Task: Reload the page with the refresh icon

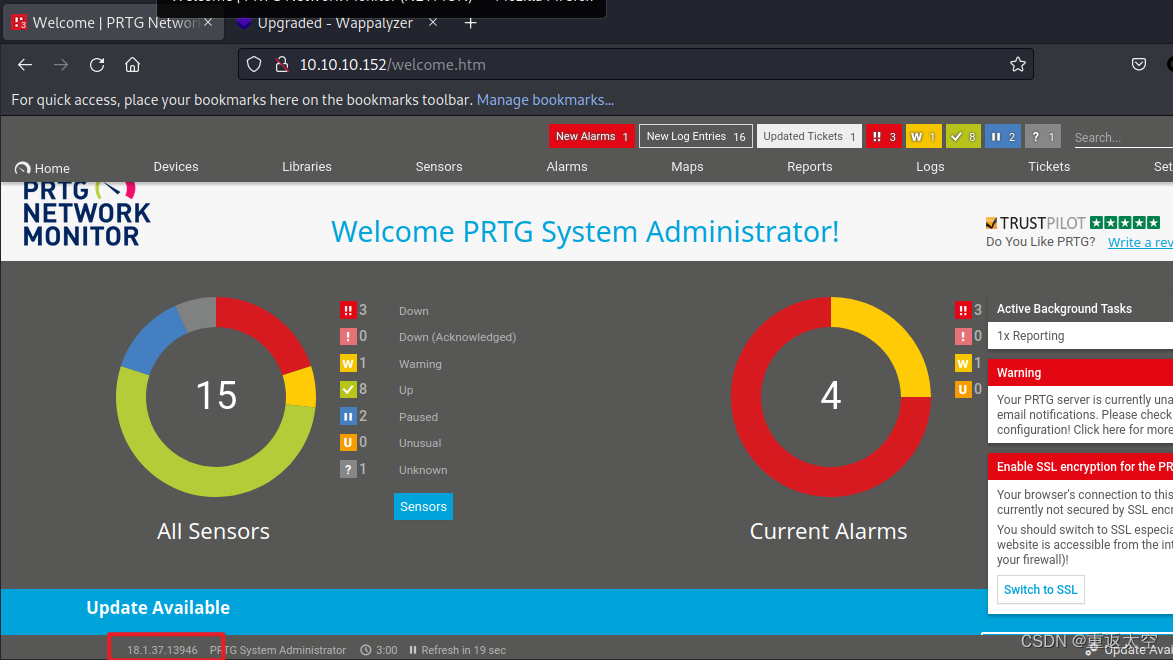Action: coord(97,65)
